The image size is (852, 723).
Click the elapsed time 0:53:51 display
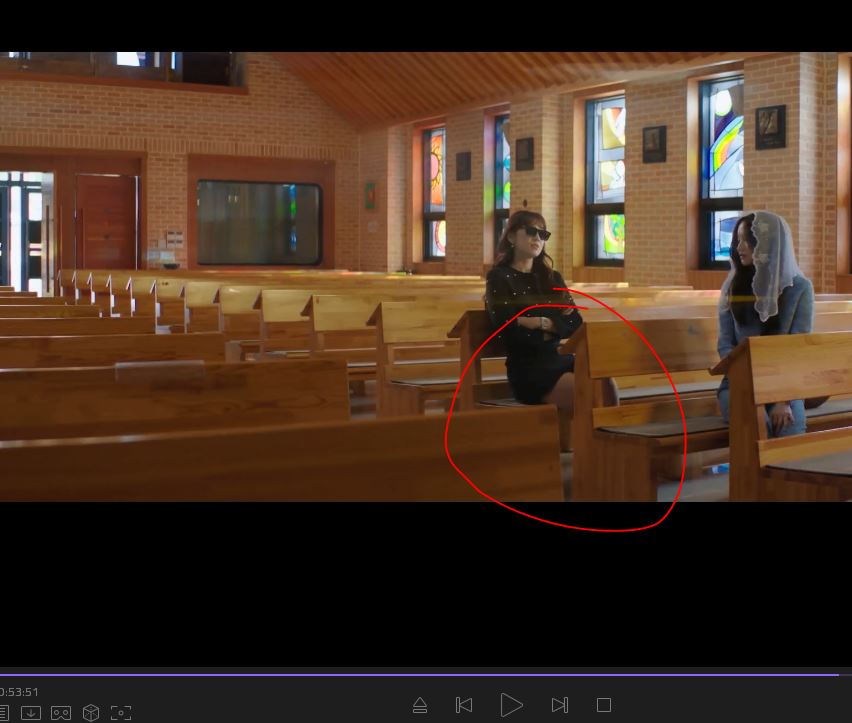click(19, 692)
